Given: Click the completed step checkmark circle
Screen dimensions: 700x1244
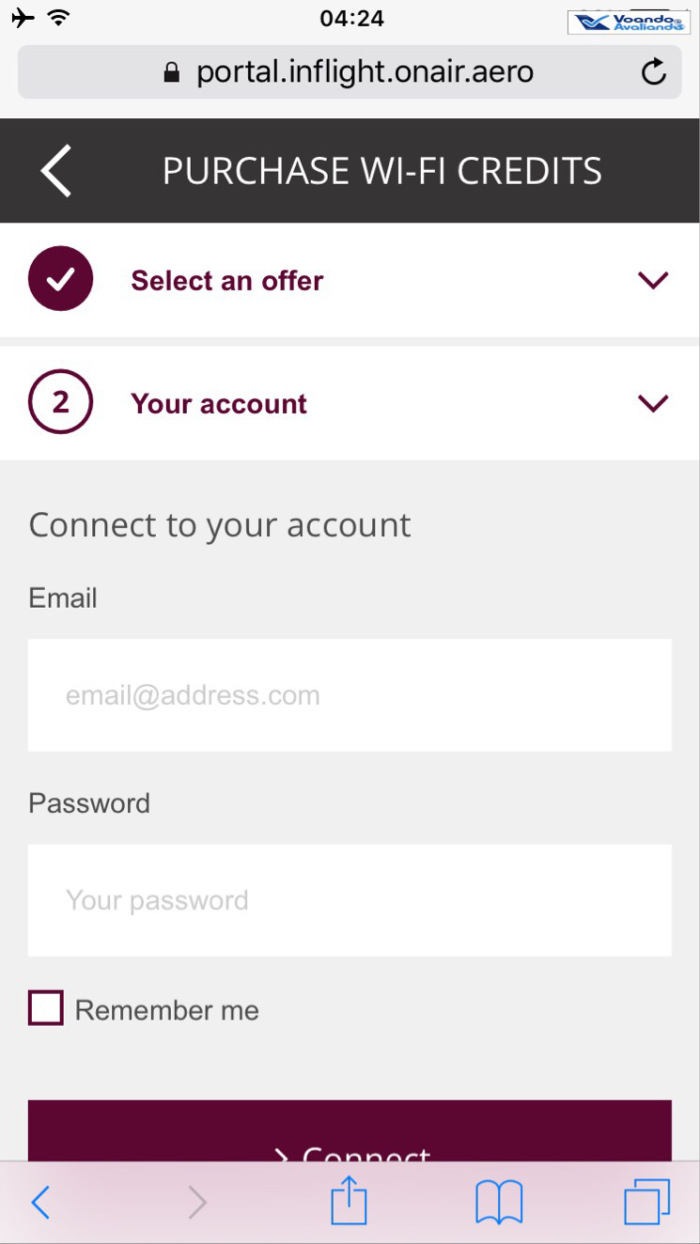Looking at the screenshot, I should [61, 280].
